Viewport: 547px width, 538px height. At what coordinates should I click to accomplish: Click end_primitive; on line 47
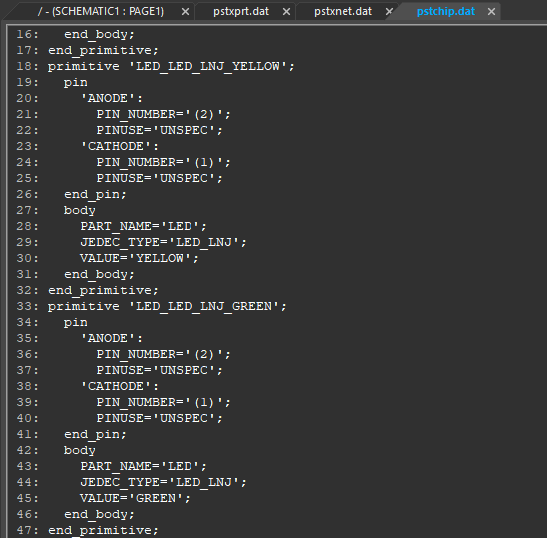coord(103,531)
